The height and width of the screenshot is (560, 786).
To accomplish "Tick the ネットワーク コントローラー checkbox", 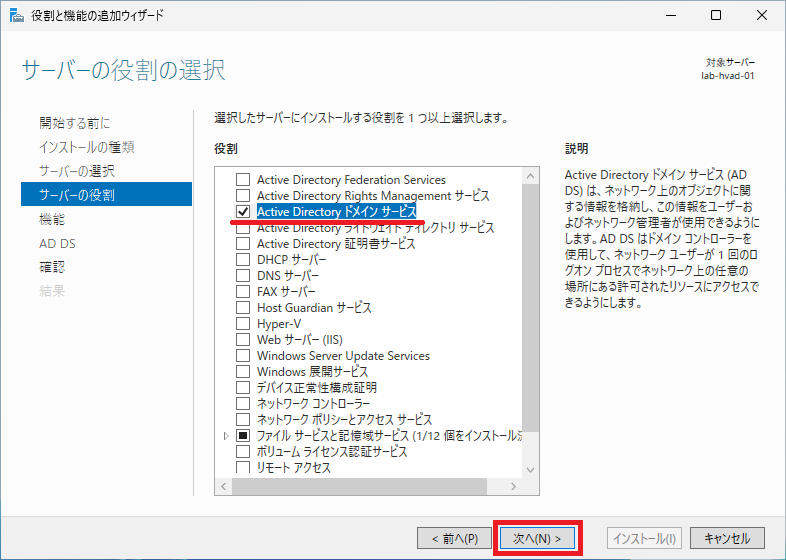I will tap(243, 404).
